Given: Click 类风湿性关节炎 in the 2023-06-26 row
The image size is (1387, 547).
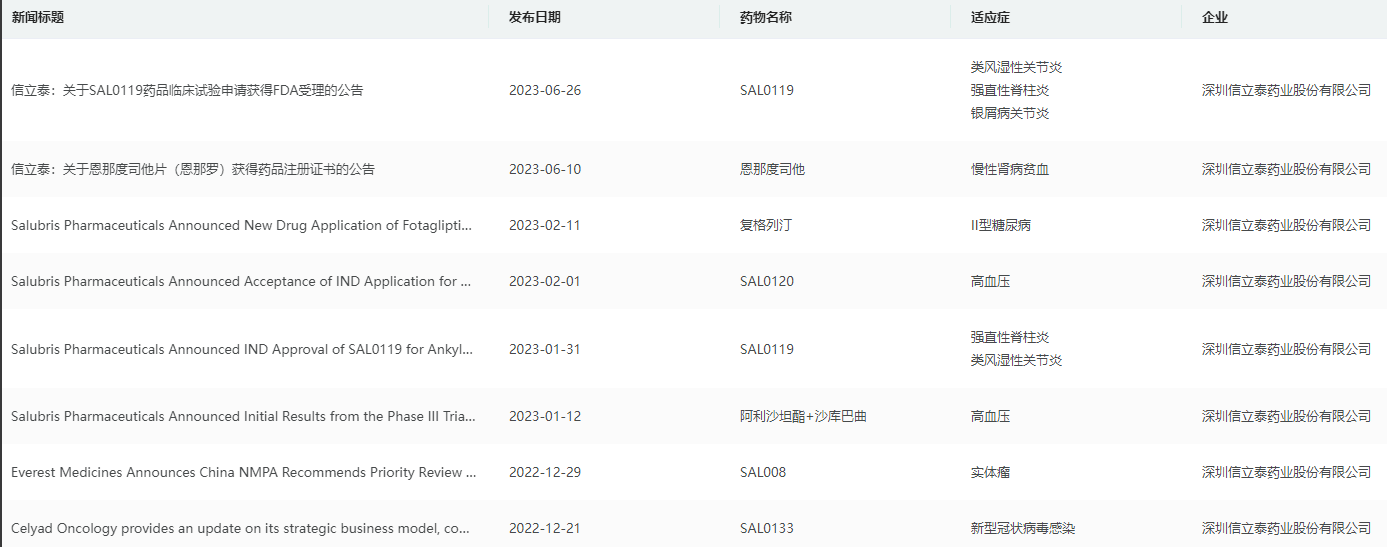Looking at the screenshot, I should pyautogui.click(x=1016, y=67).
